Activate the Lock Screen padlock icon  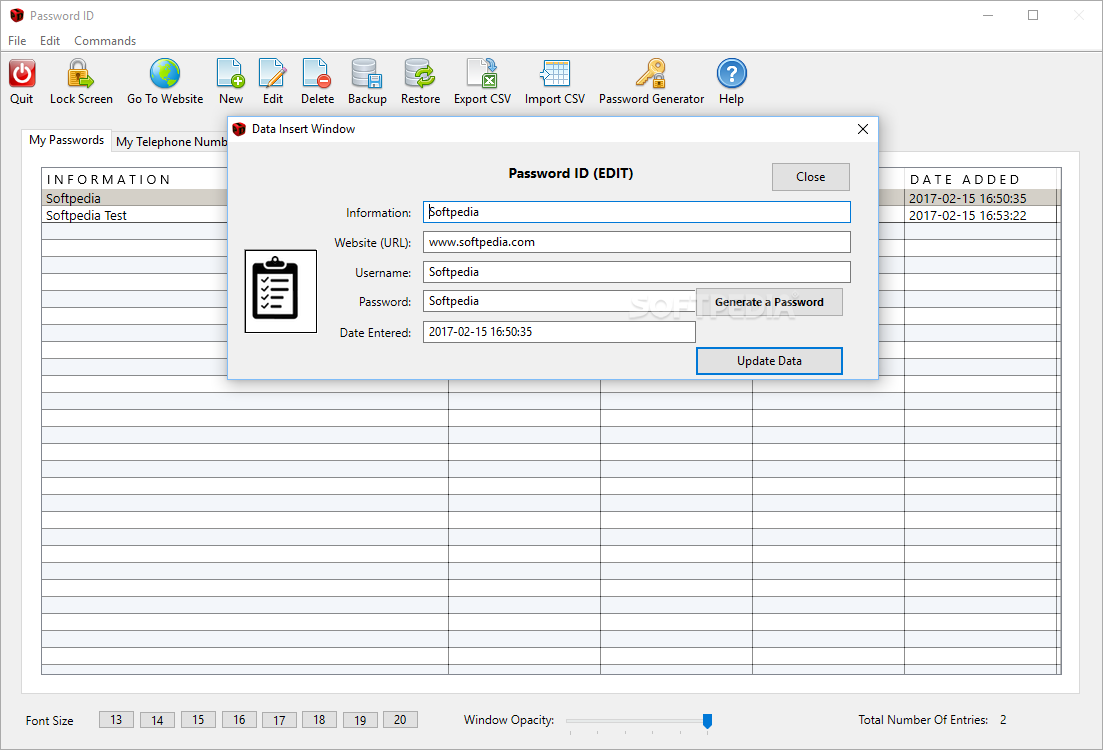click(x=80, y=74)
